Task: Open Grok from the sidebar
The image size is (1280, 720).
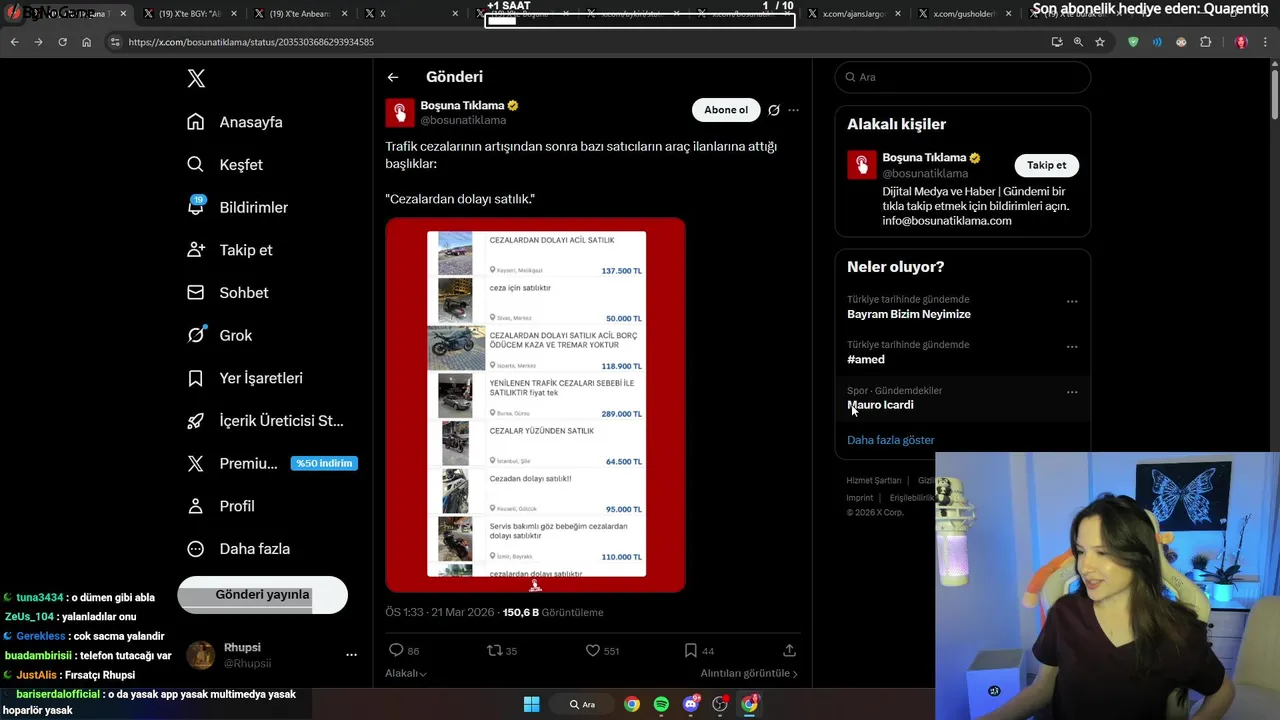Action: coord(220,336)
